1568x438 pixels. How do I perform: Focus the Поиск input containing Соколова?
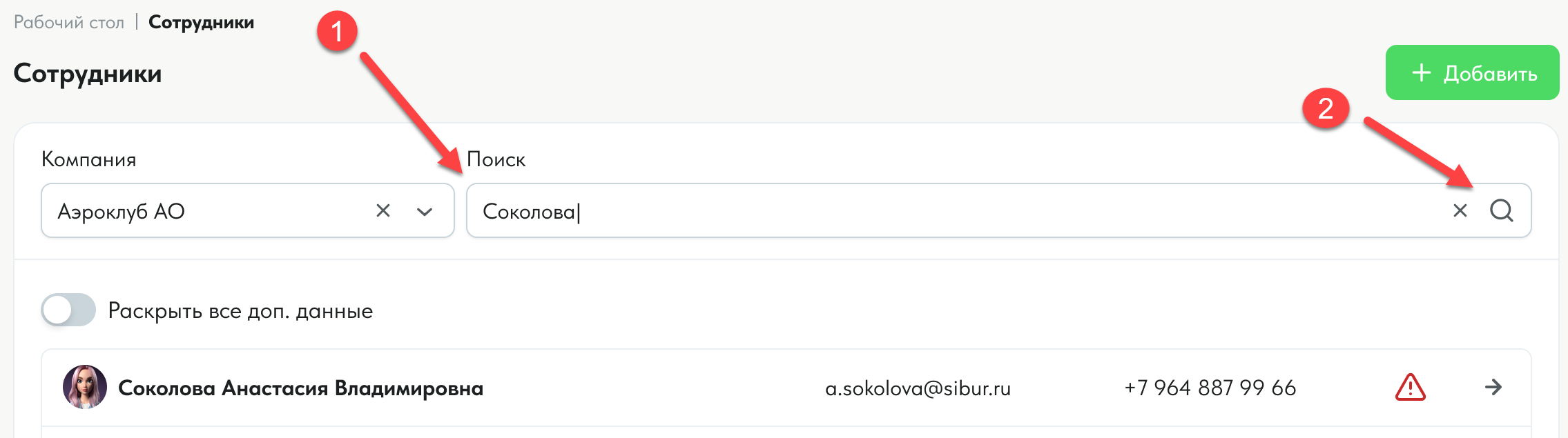pyautogui.click(x=898, y=211)
